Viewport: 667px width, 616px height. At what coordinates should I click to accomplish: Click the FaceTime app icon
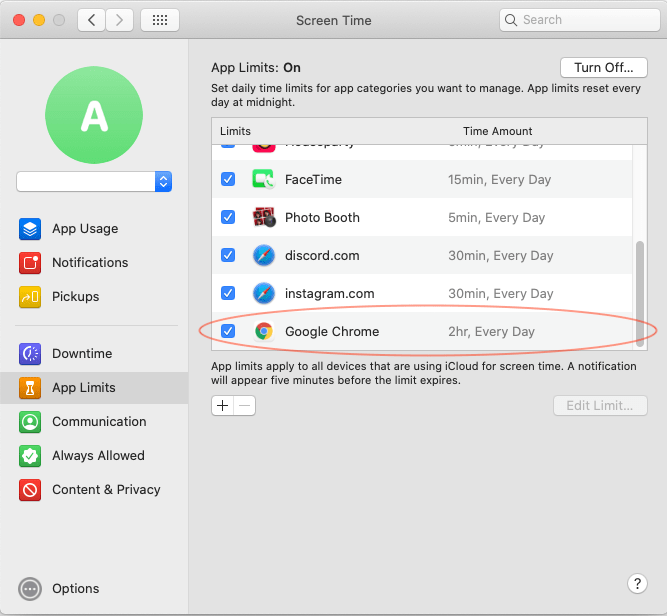click(264, 179)
